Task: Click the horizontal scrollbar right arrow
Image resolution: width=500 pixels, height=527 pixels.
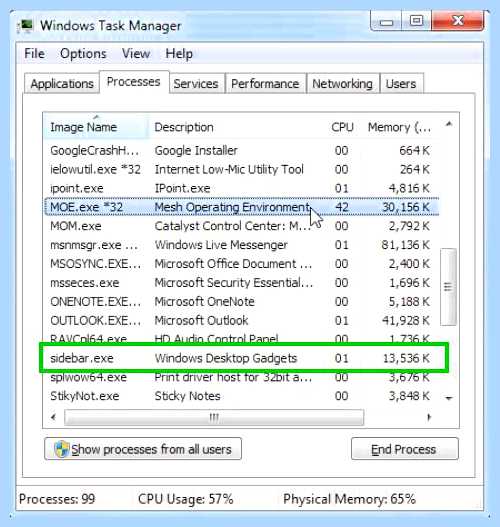Action: click(429, 417)
